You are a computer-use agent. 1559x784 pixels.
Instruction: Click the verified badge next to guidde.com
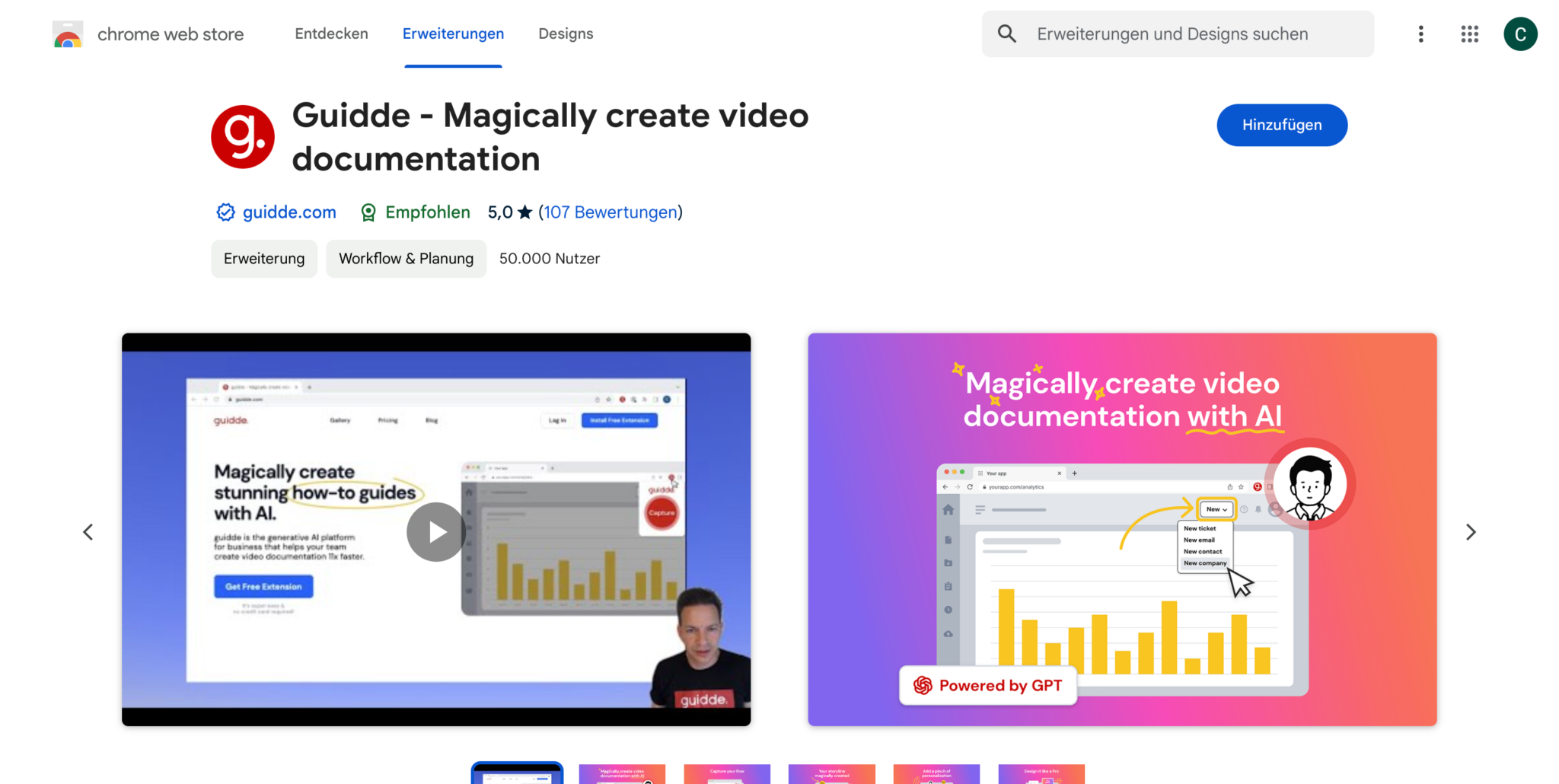click(225, 212)
